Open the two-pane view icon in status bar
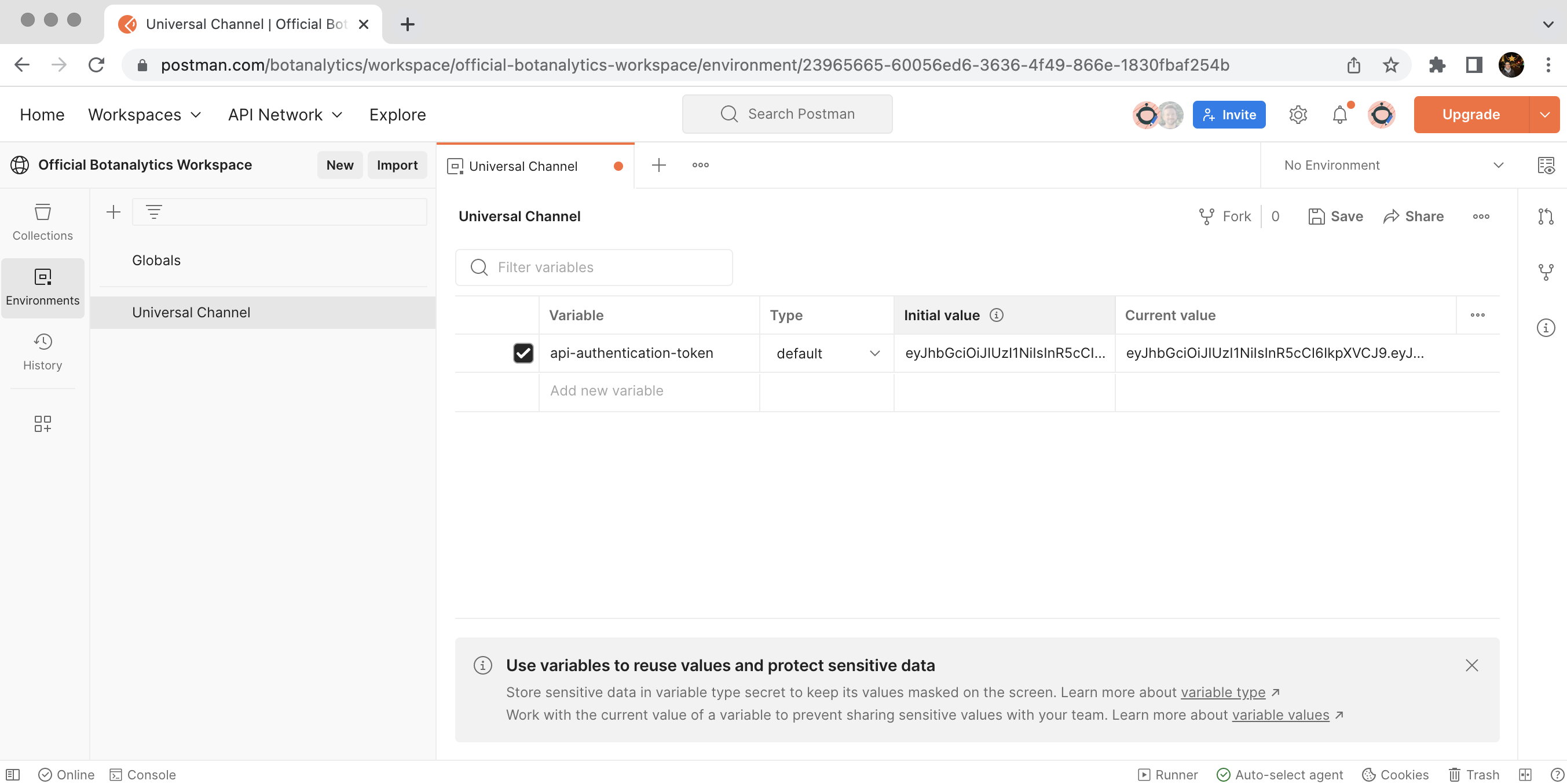Viewport: 1567px width, 784px height. pos(1525,774)
